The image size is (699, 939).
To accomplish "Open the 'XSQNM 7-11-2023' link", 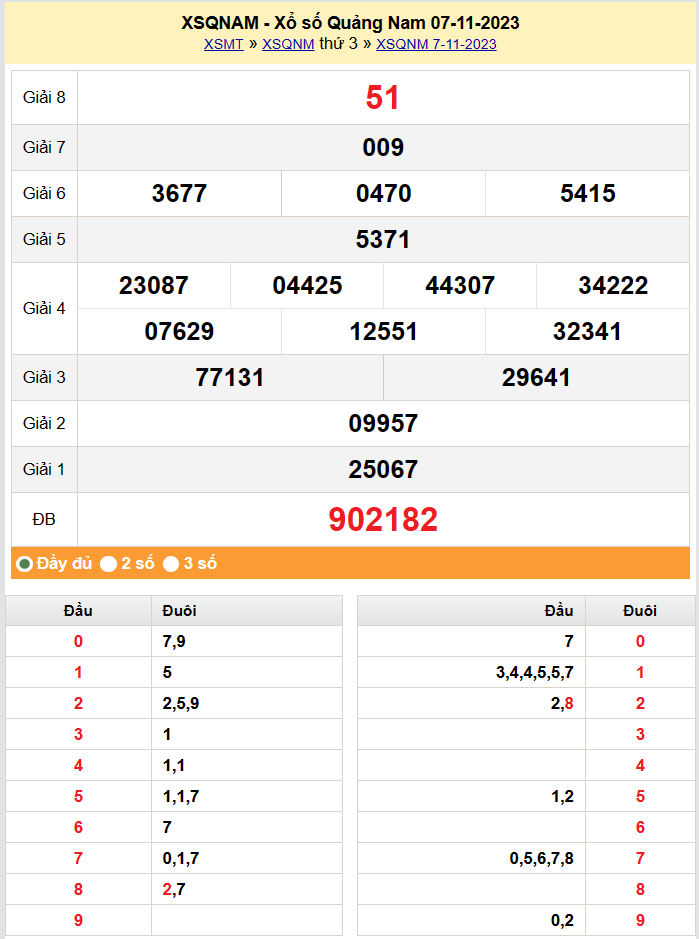I will (436, 44).
